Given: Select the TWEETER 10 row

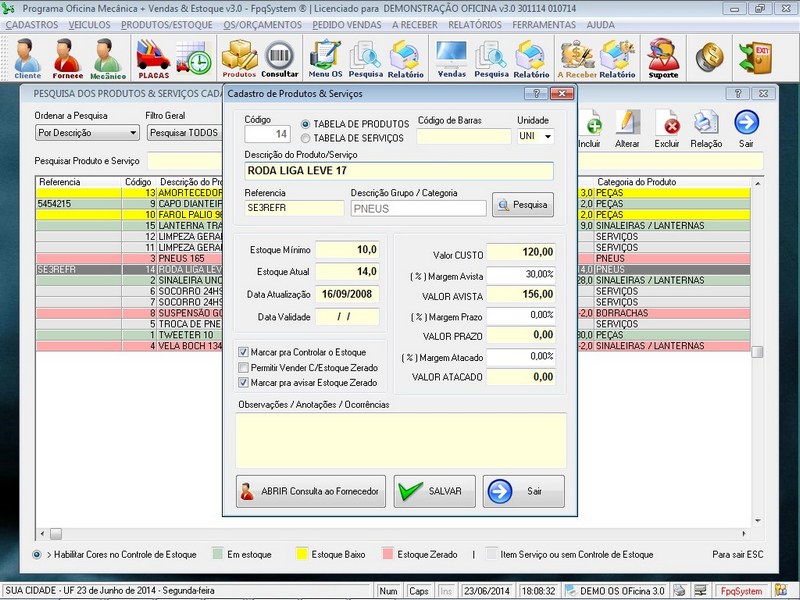Looking at the screenshot, I should pos(130,335).
